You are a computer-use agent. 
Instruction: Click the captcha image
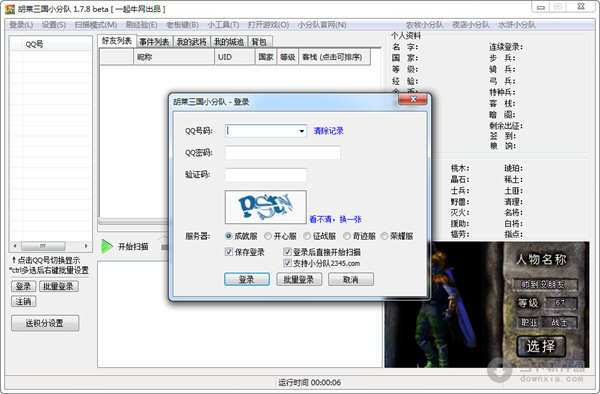tap(266, 207)
